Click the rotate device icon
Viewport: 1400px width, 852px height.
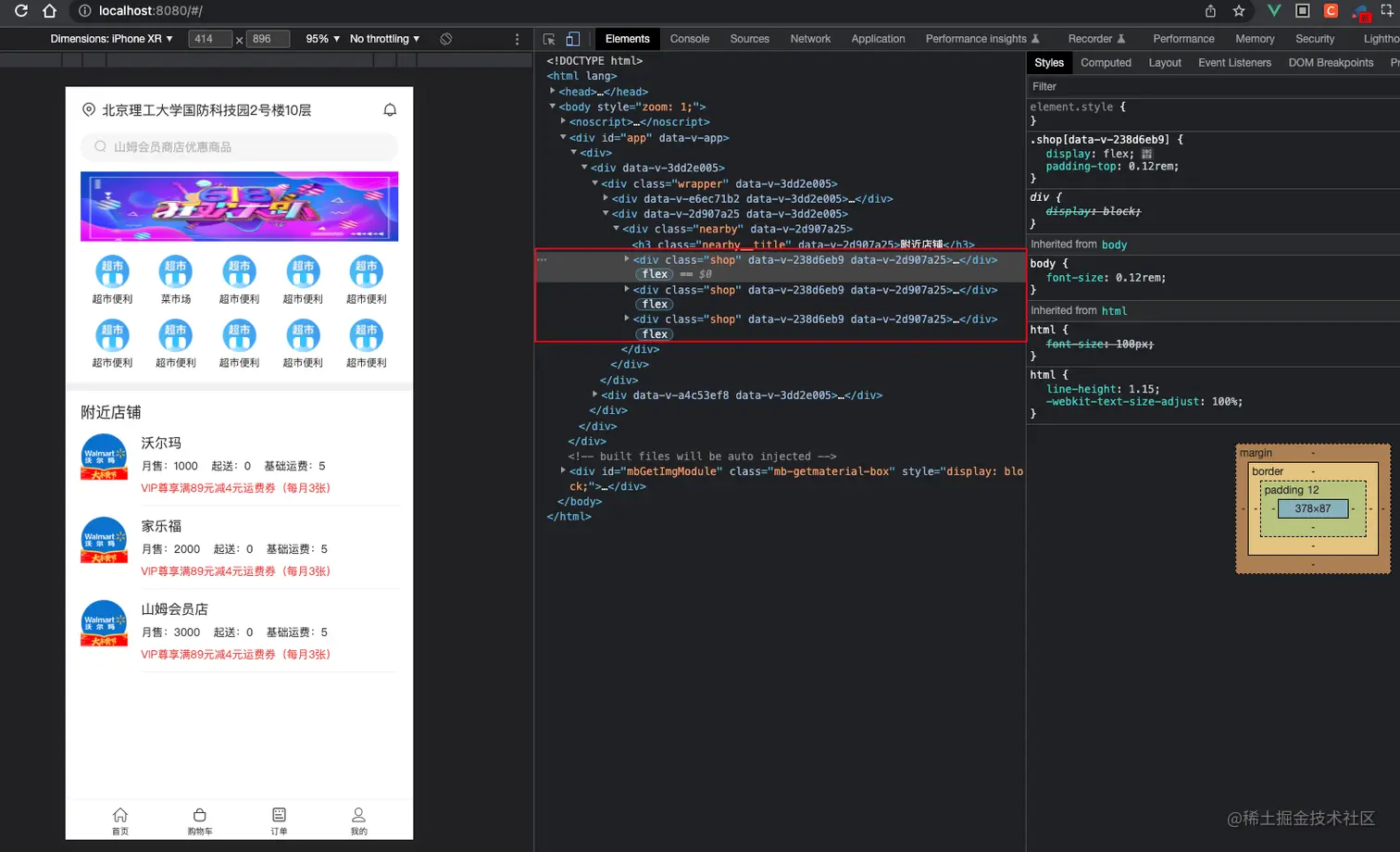446,39
